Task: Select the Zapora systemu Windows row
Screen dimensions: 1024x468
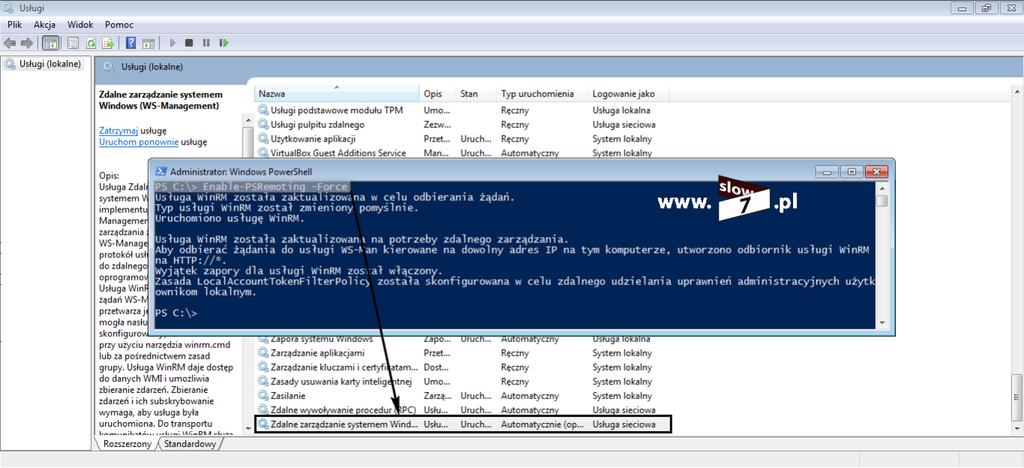Action: [463, 340]
